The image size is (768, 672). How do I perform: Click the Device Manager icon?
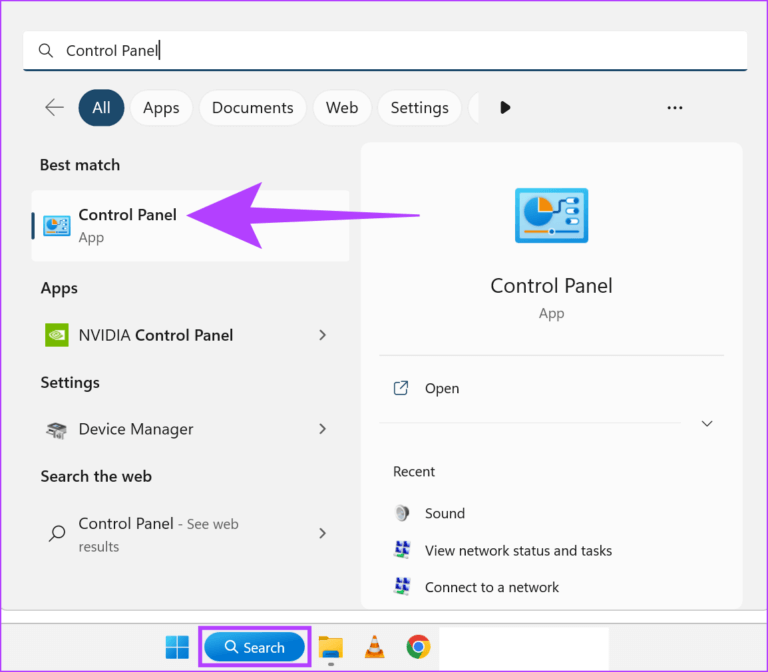pos(57,430)
